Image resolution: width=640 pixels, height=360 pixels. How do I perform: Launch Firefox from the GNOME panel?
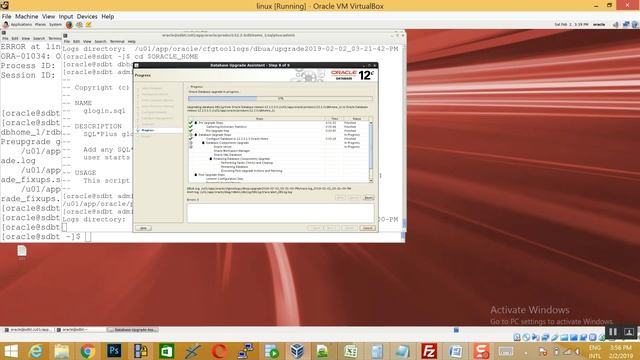[x=69, y=24]
